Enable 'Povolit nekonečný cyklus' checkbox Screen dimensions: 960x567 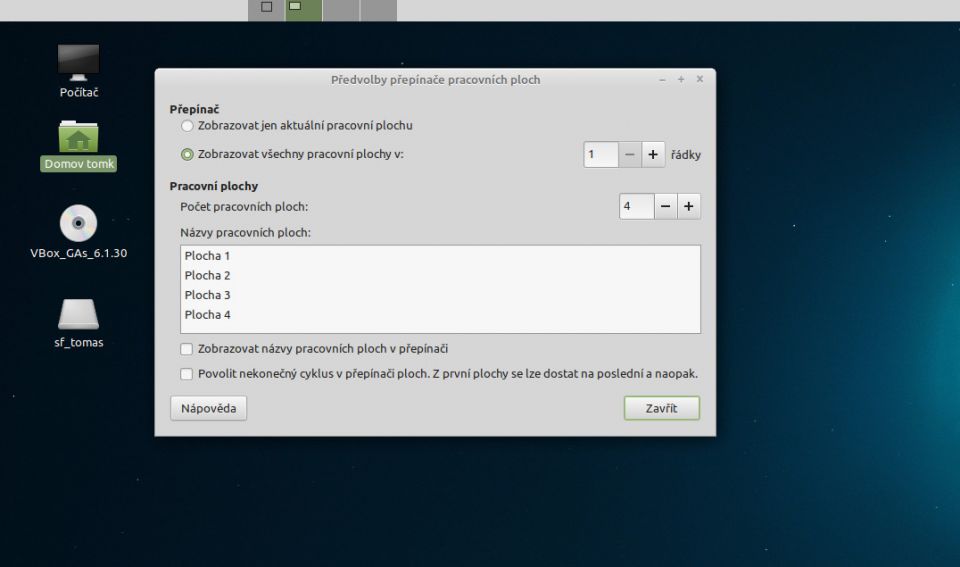tap(187, 374)
